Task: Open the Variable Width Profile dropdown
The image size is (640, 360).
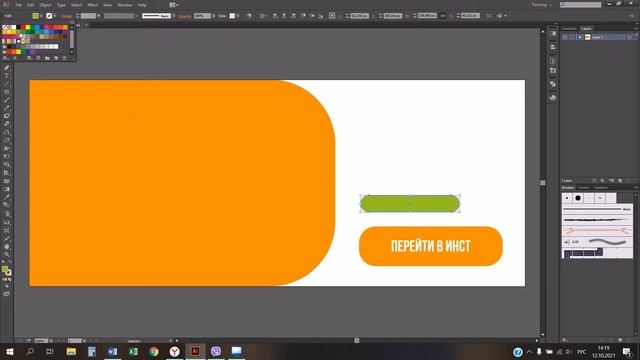Action: [x=137, y=16]
